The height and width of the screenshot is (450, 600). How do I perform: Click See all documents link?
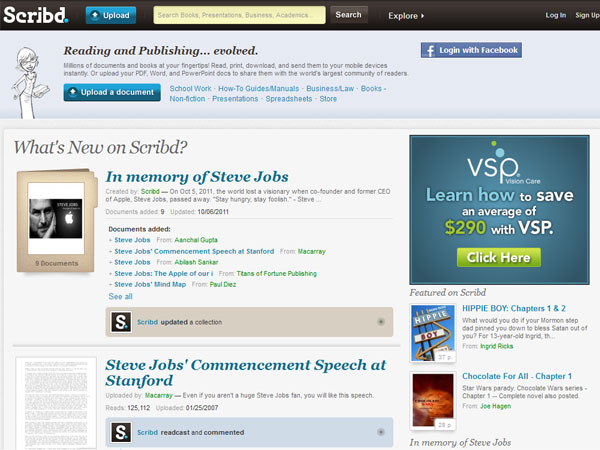121,297
